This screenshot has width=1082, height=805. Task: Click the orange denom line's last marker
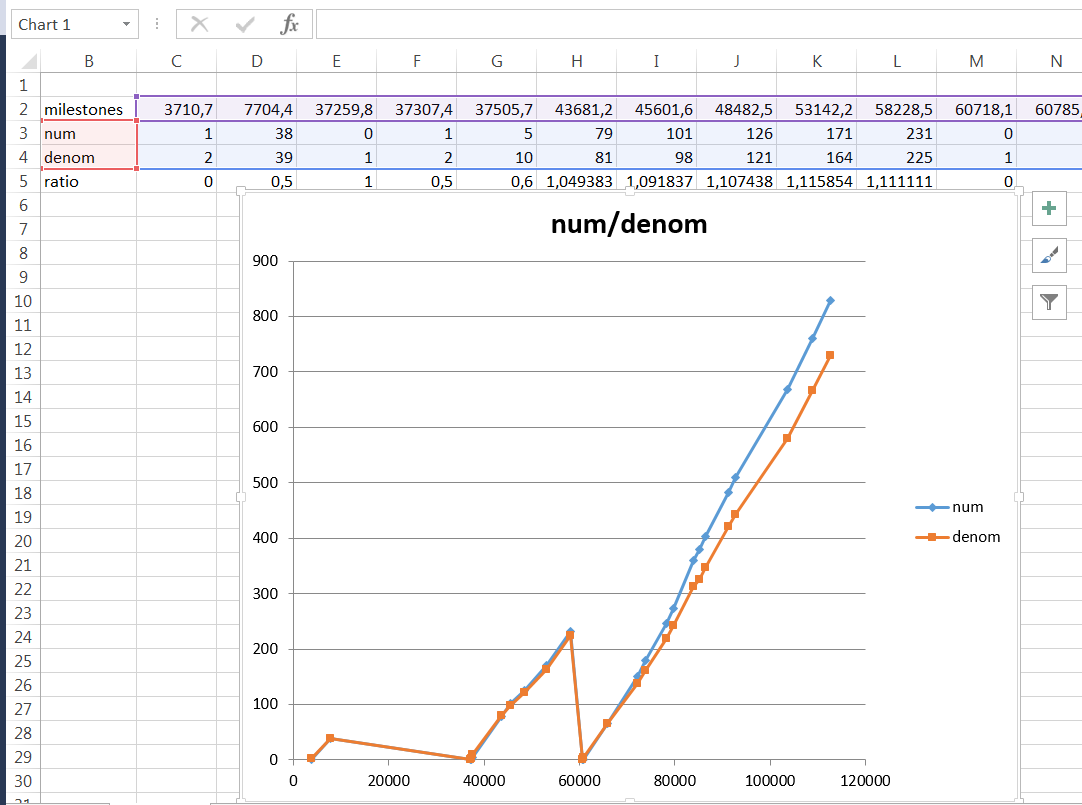point(830,355)
